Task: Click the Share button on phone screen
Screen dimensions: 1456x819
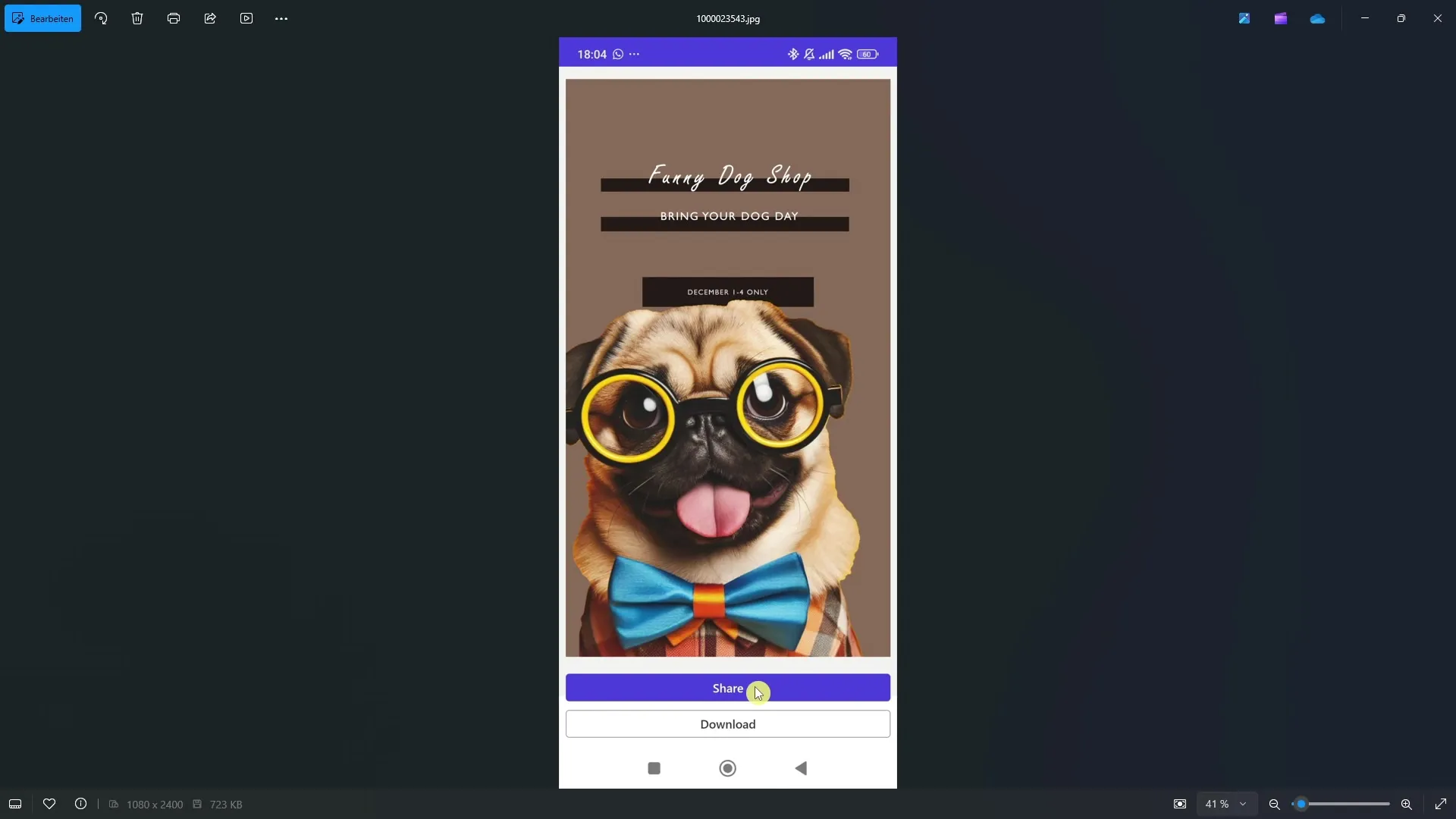Action: click(x=728, y=688)
